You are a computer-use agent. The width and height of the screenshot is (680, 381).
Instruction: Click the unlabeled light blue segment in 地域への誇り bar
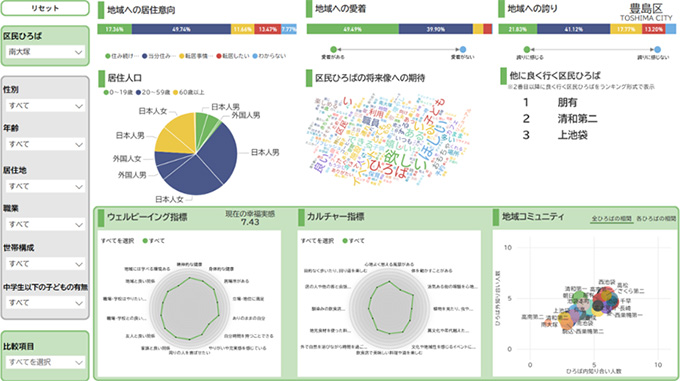[671, 29]
